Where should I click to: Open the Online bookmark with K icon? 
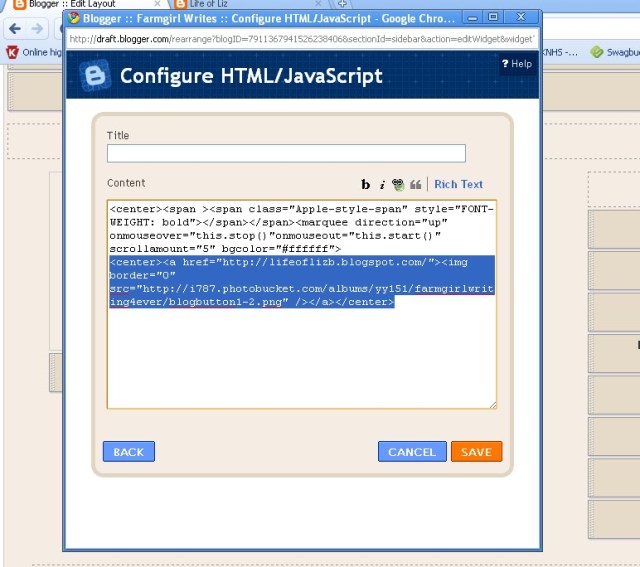(28, 52)
